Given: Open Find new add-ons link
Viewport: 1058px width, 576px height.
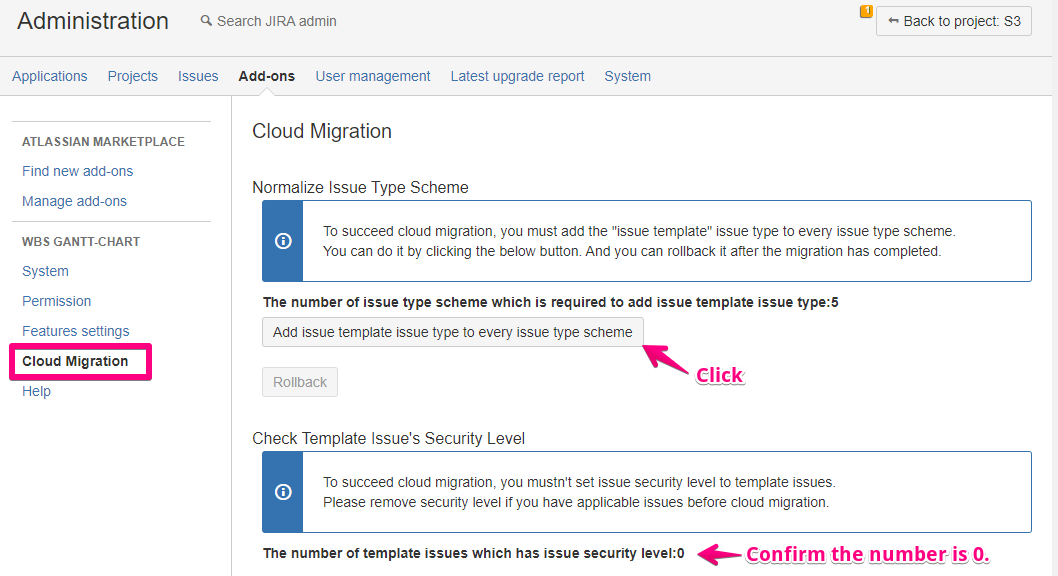Looking at the screenshot, I should (78, 171).
